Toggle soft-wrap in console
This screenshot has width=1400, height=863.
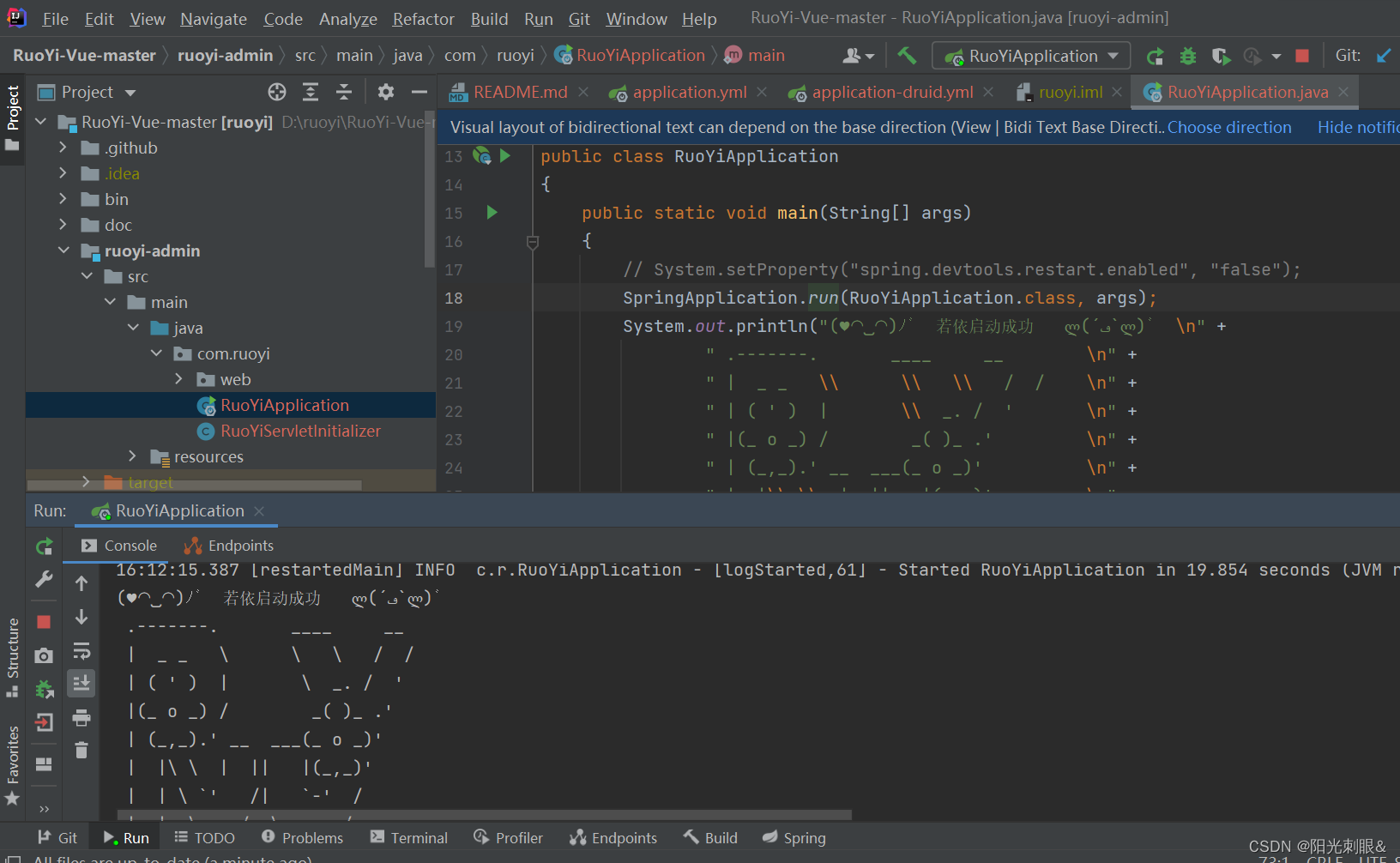point(81,650)
